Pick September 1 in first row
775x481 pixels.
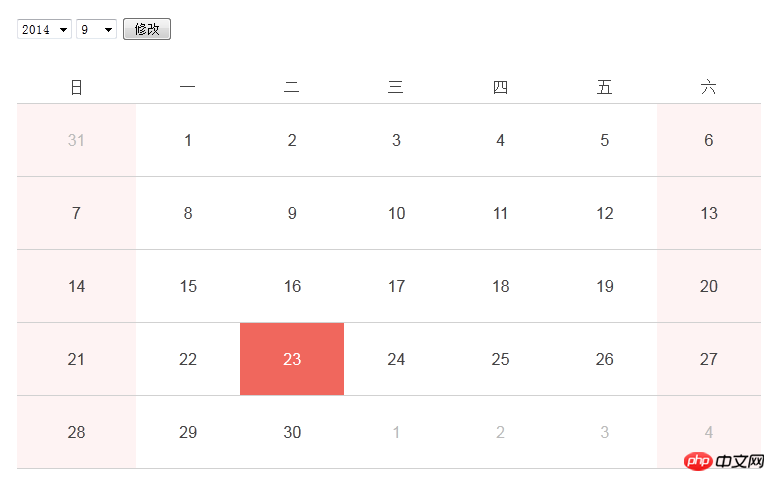tap(188, 140)
